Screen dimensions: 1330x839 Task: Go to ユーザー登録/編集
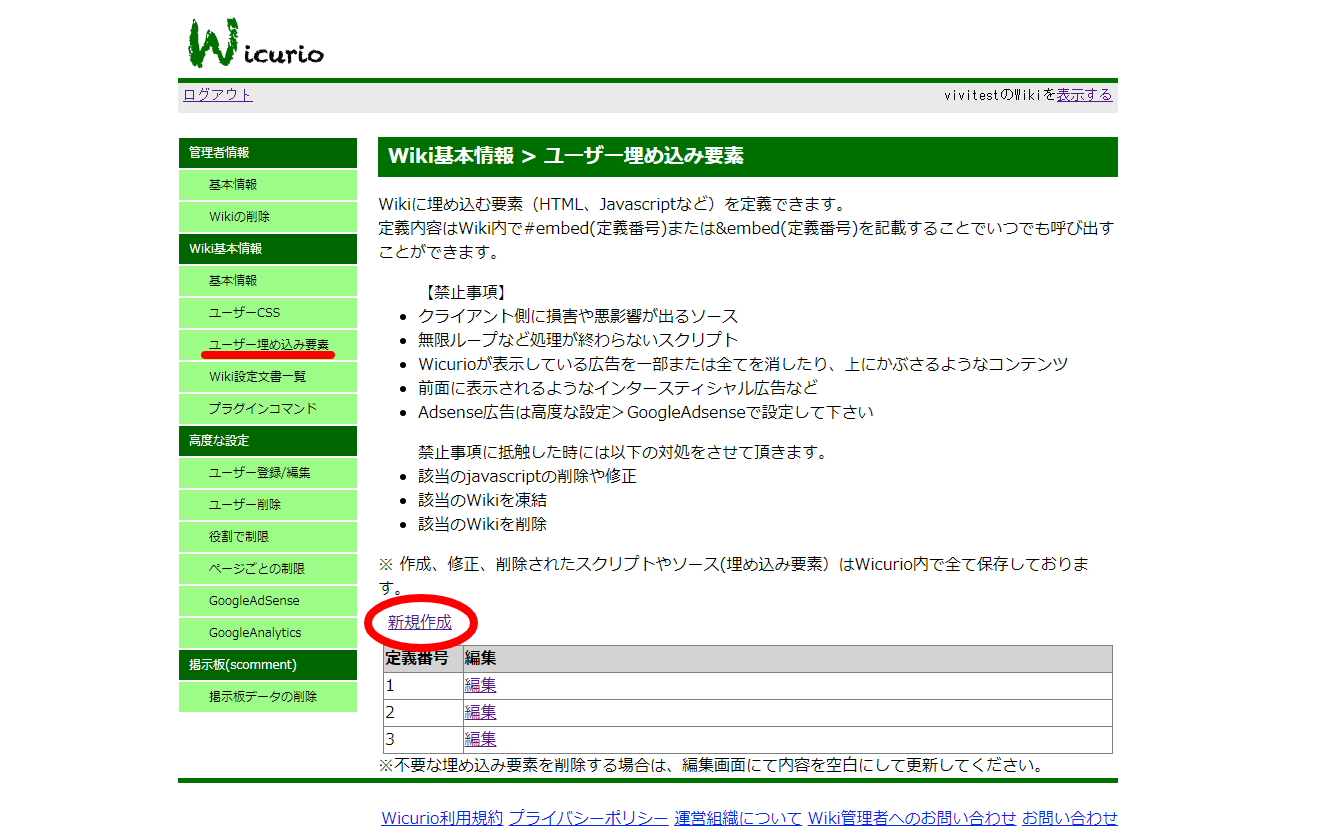pos(259,473)
